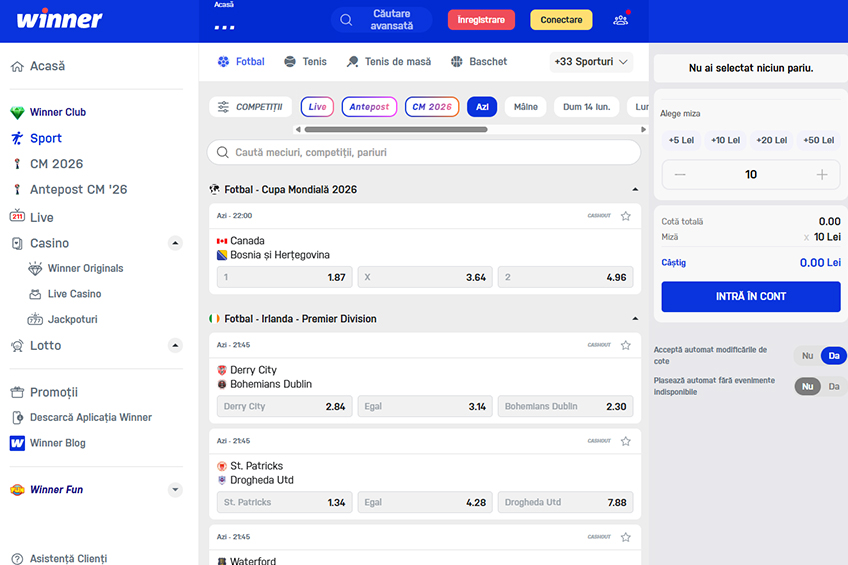Click the Winner Fun logo icon
The width and height of the screenshot is (848, 565).
click(17, 490)
